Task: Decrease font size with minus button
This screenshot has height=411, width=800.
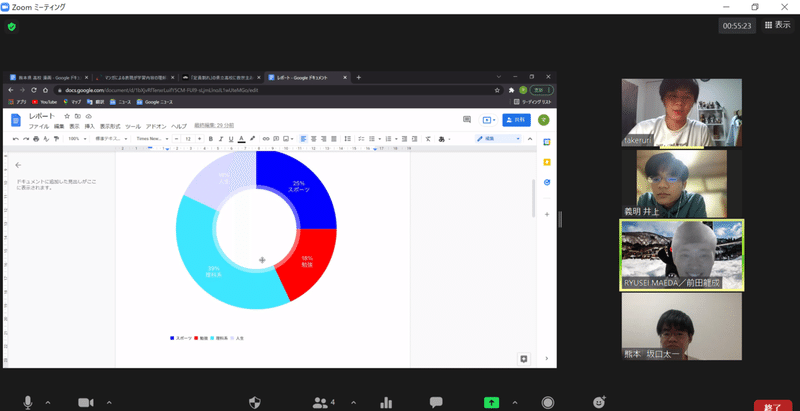Action: click(177, 139)
